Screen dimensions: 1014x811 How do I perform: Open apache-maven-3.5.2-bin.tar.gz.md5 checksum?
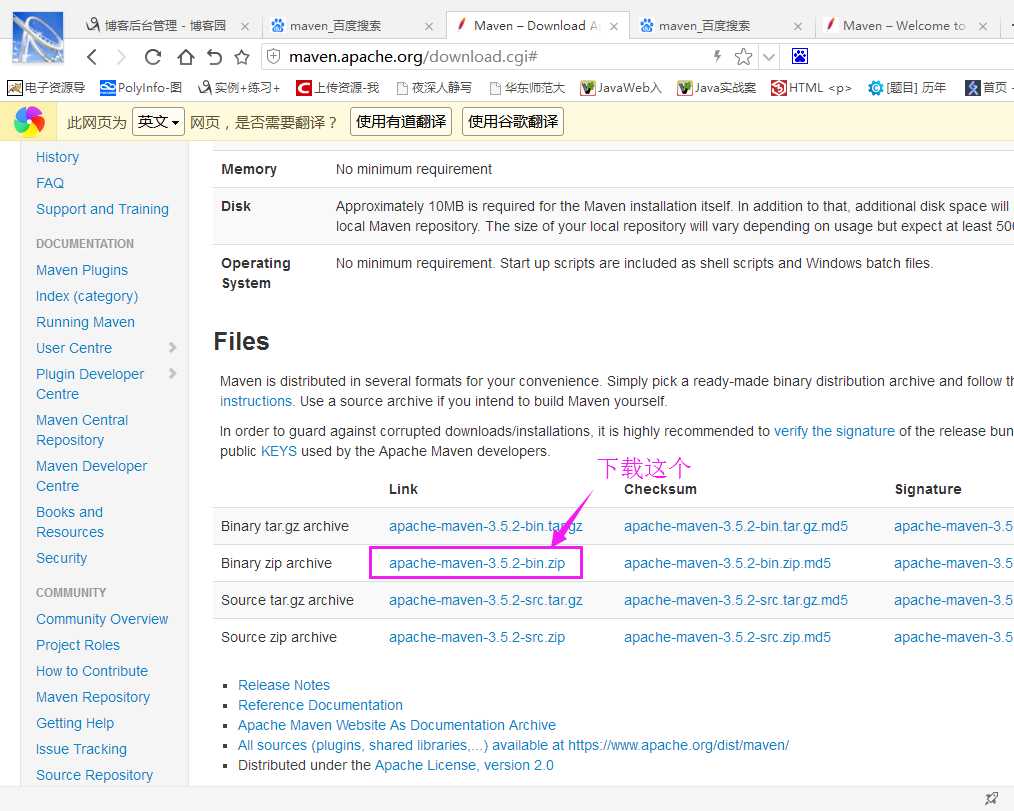coord(736,526)
